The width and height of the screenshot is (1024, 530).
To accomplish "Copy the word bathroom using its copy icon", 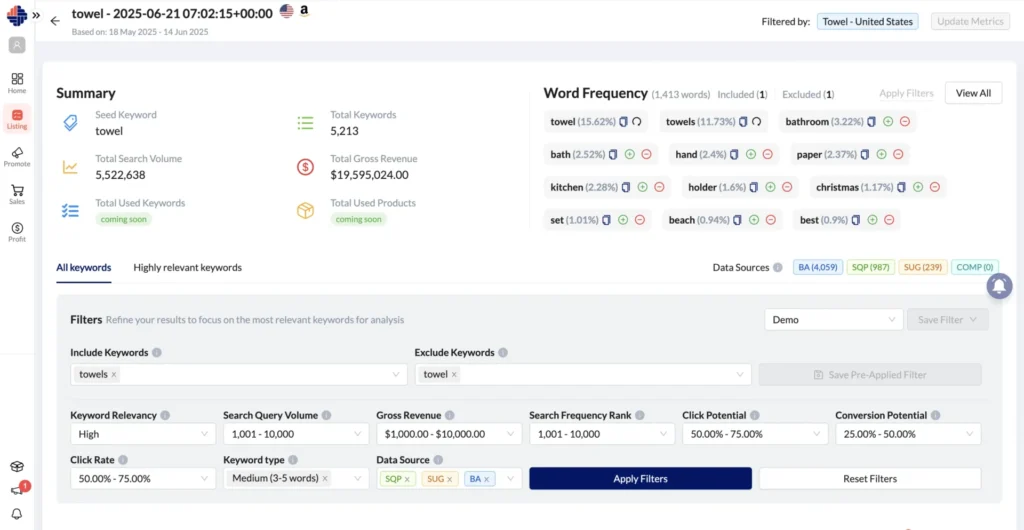I will pos(871,121).
